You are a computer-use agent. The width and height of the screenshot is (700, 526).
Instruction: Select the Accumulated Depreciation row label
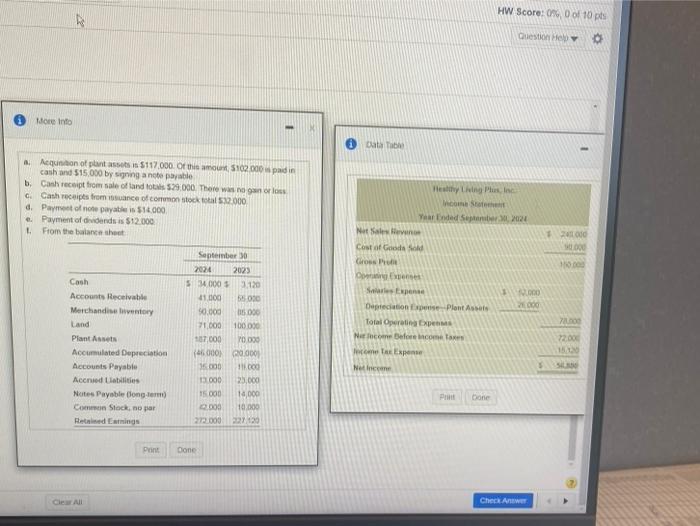120,353
